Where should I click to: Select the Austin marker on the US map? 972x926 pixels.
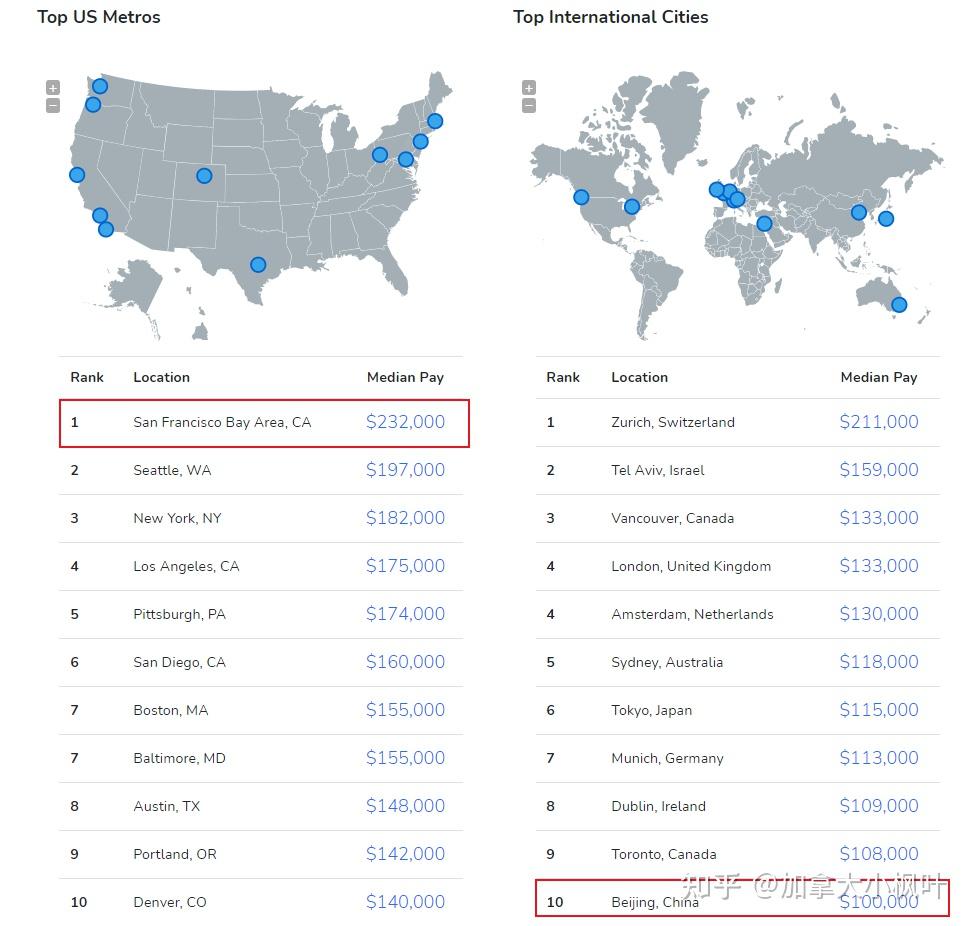(x=258, y=265)
